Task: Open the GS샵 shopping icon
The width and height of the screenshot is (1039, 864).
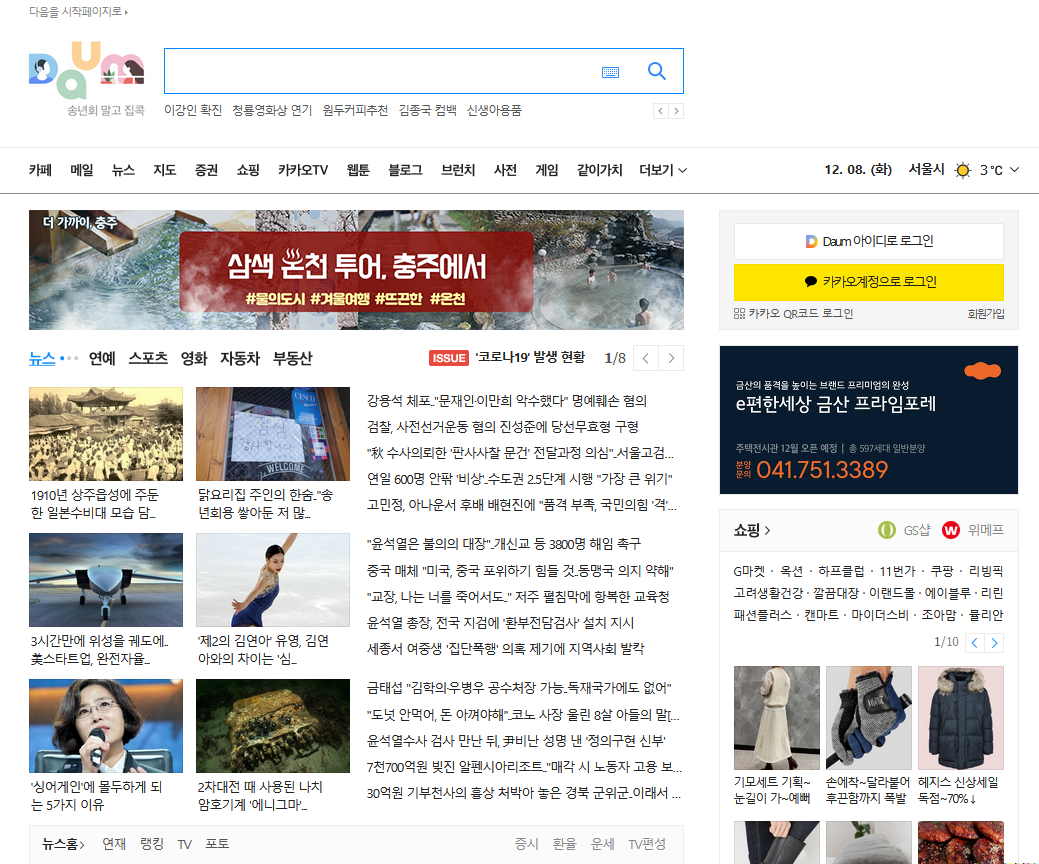Action: point(886,530)
